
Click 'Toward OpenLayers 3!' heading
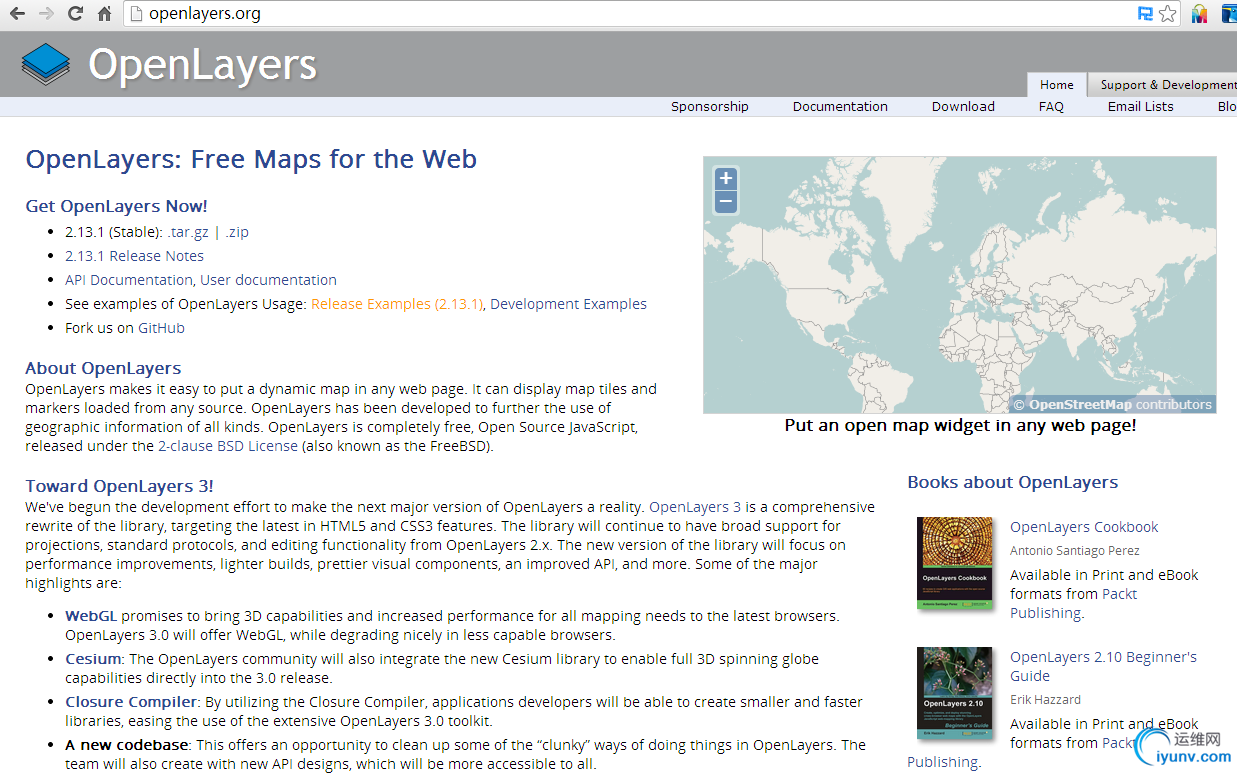click(119, 486)
